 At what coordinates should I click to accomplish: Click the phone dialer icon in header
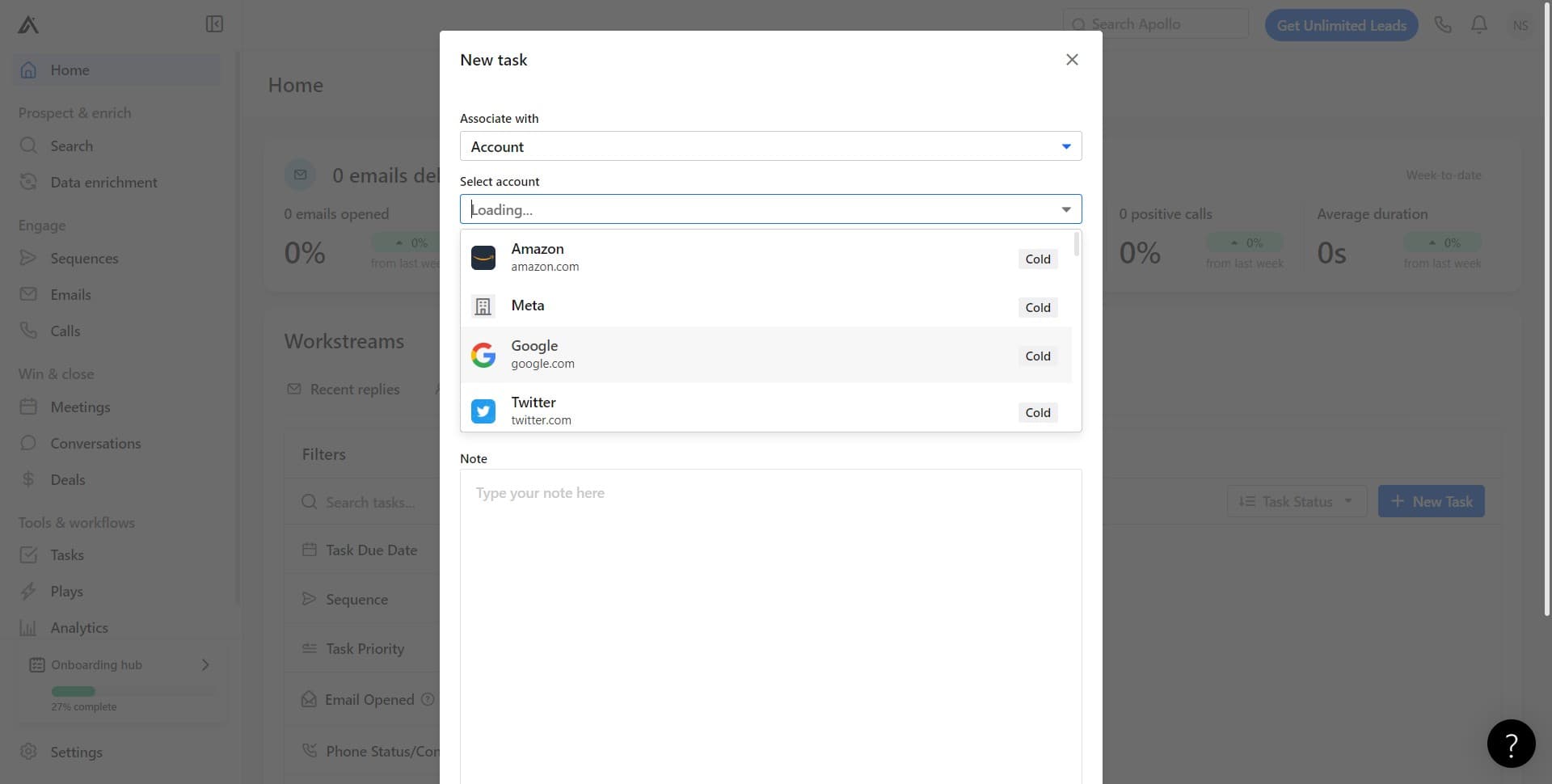click(1442, 25)
